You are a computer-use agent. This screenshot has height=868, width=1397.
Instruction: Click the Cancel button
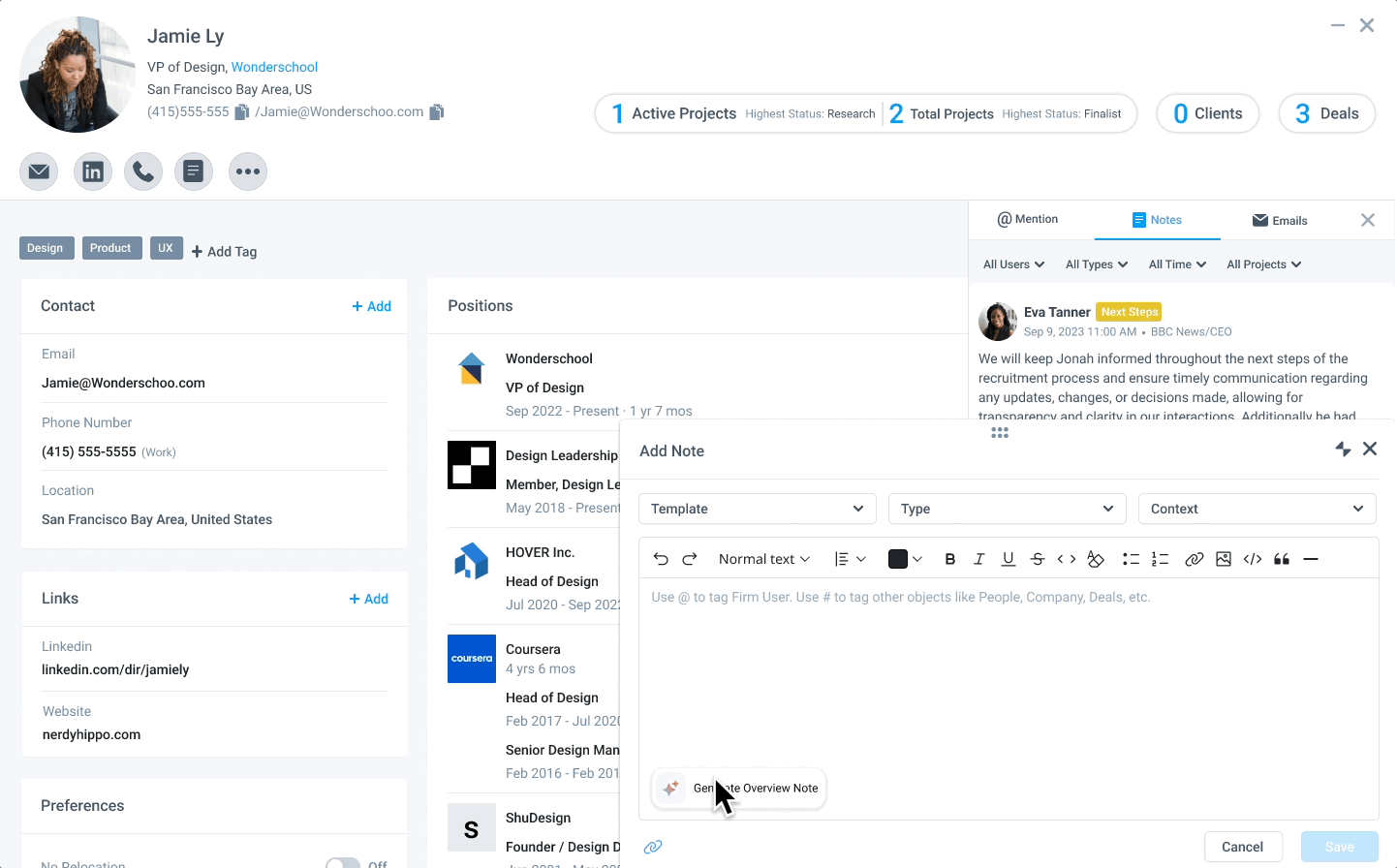click(1243, 847)
